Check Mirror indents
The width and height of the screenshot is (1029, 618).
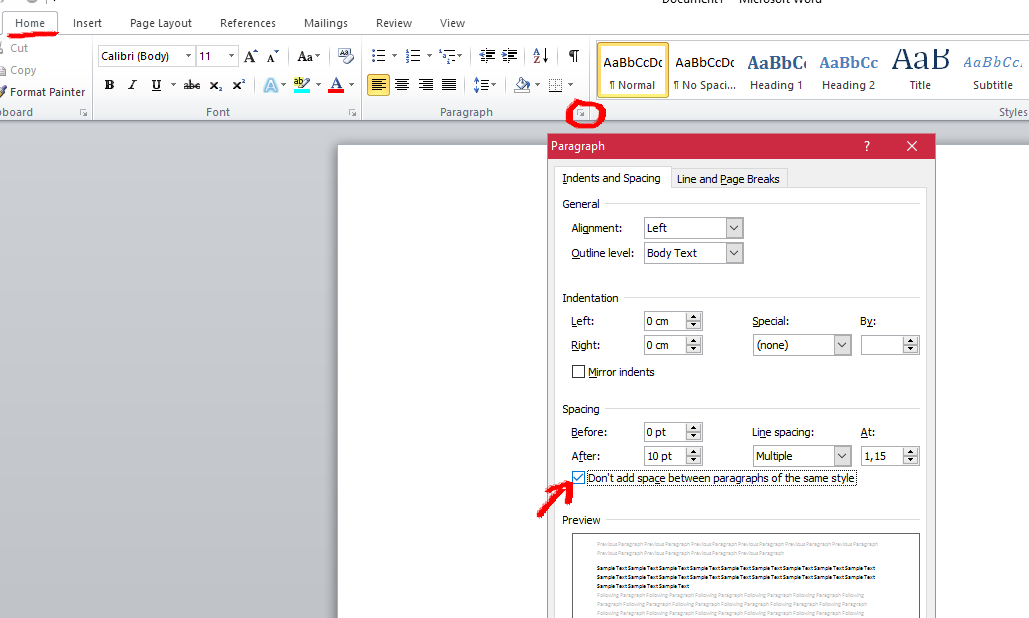coord(578,371)
